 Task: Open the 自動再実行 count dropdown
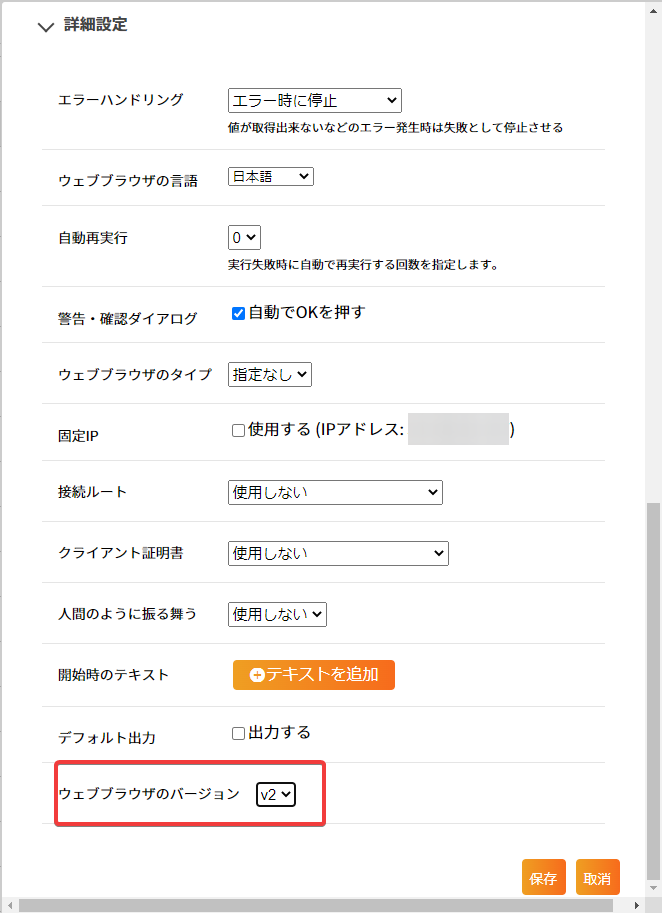(x=244, y=238)
